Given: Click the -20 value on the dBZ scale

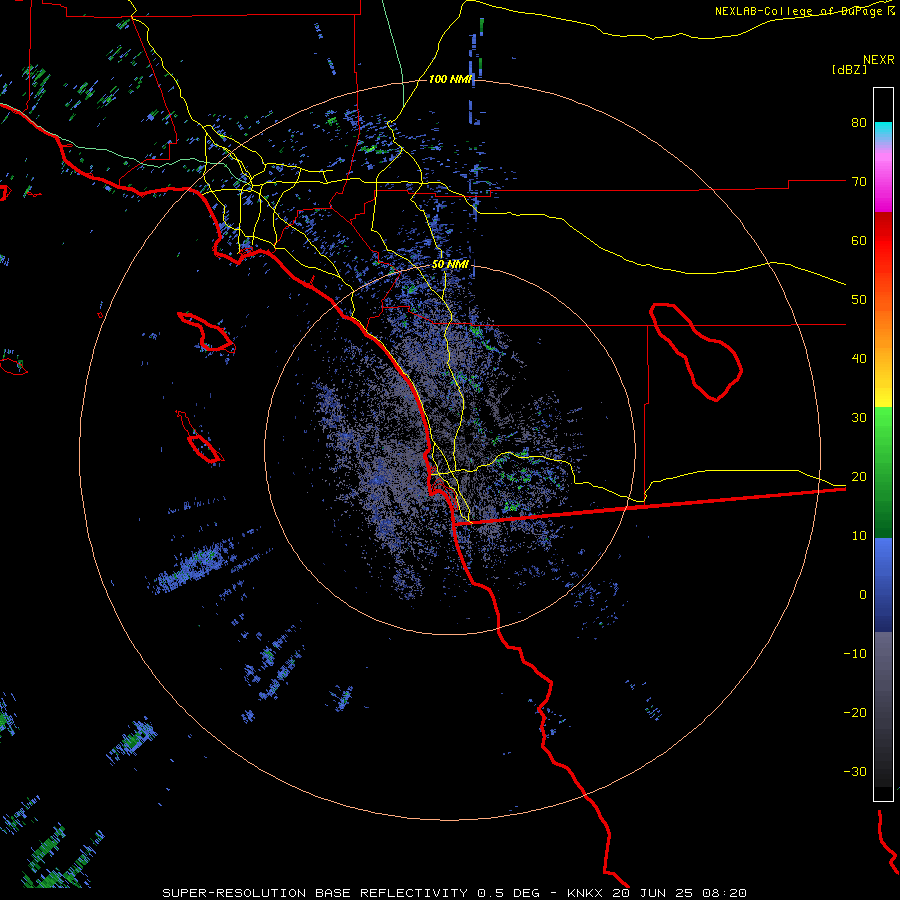Looking at the screenshot, I should click(x=855, y=712).
